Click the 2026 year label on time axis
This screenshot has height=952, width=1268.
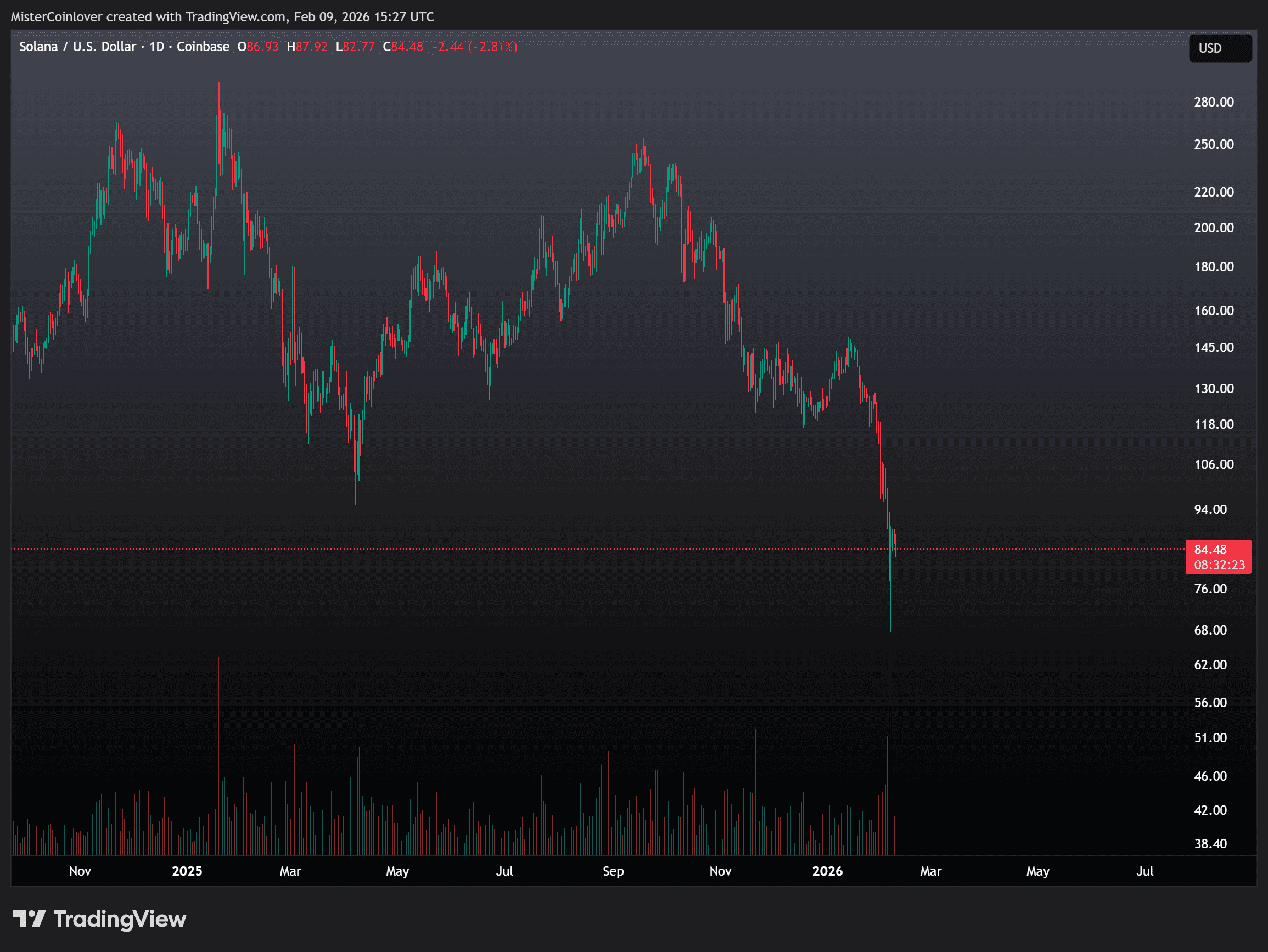pos(827,871)
